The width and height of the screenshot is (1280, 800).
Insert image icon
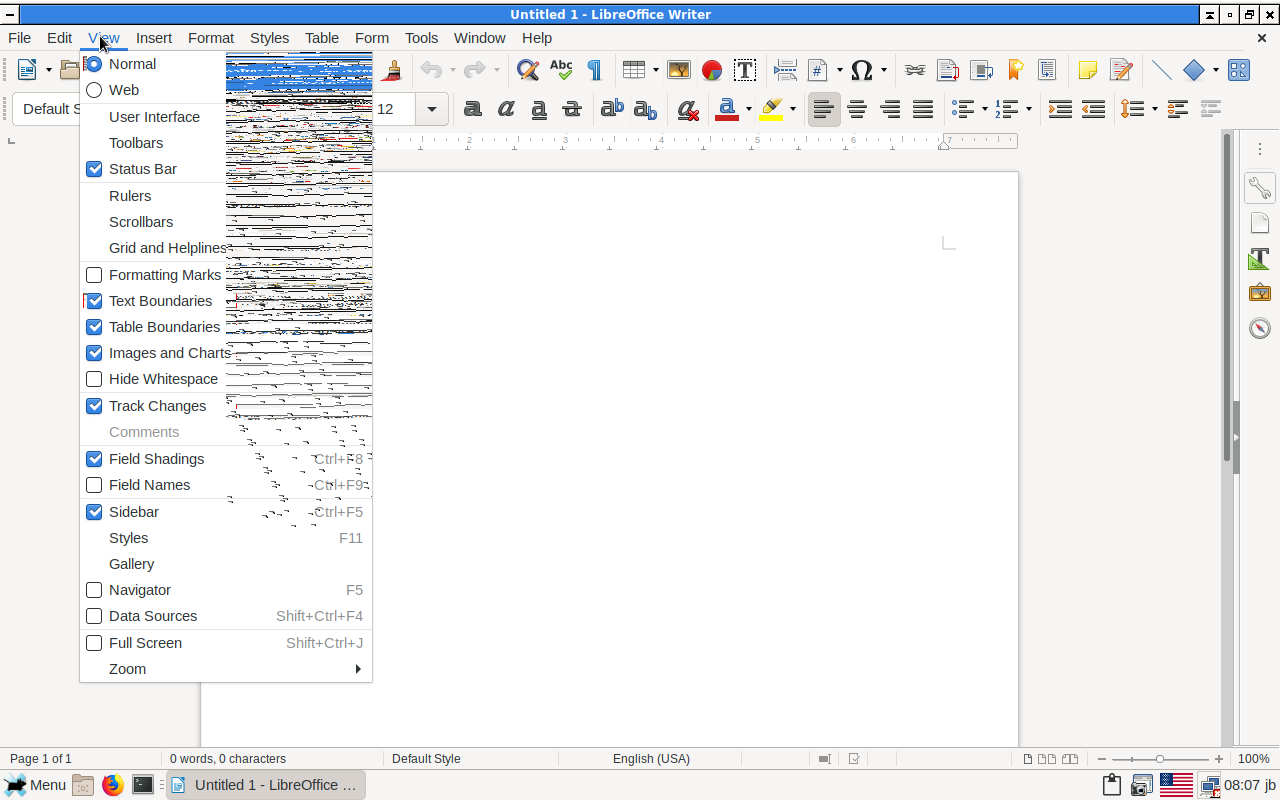[679, 70]
